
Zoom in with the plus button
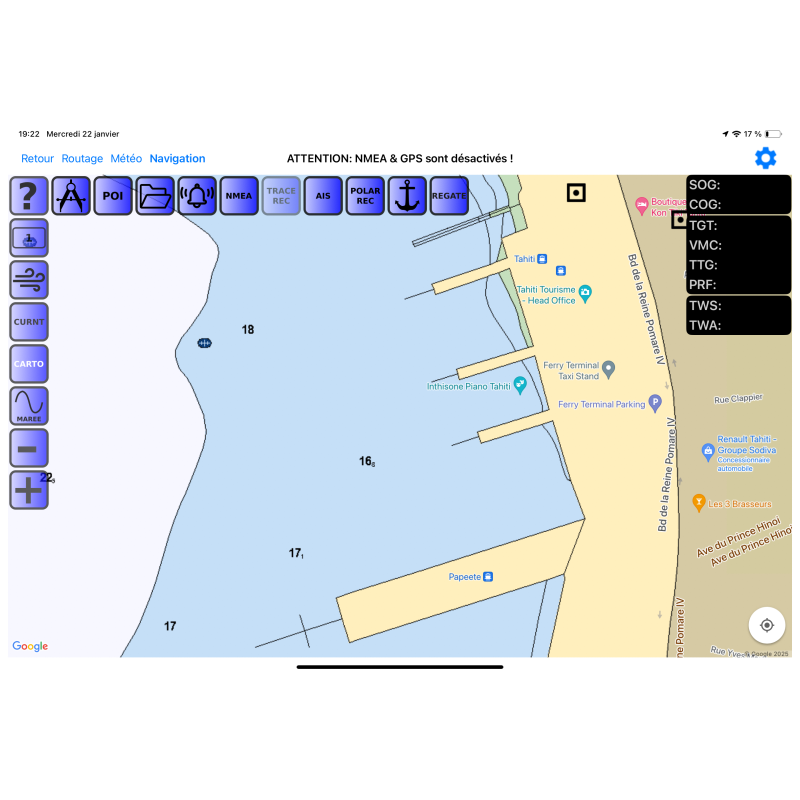29,490
